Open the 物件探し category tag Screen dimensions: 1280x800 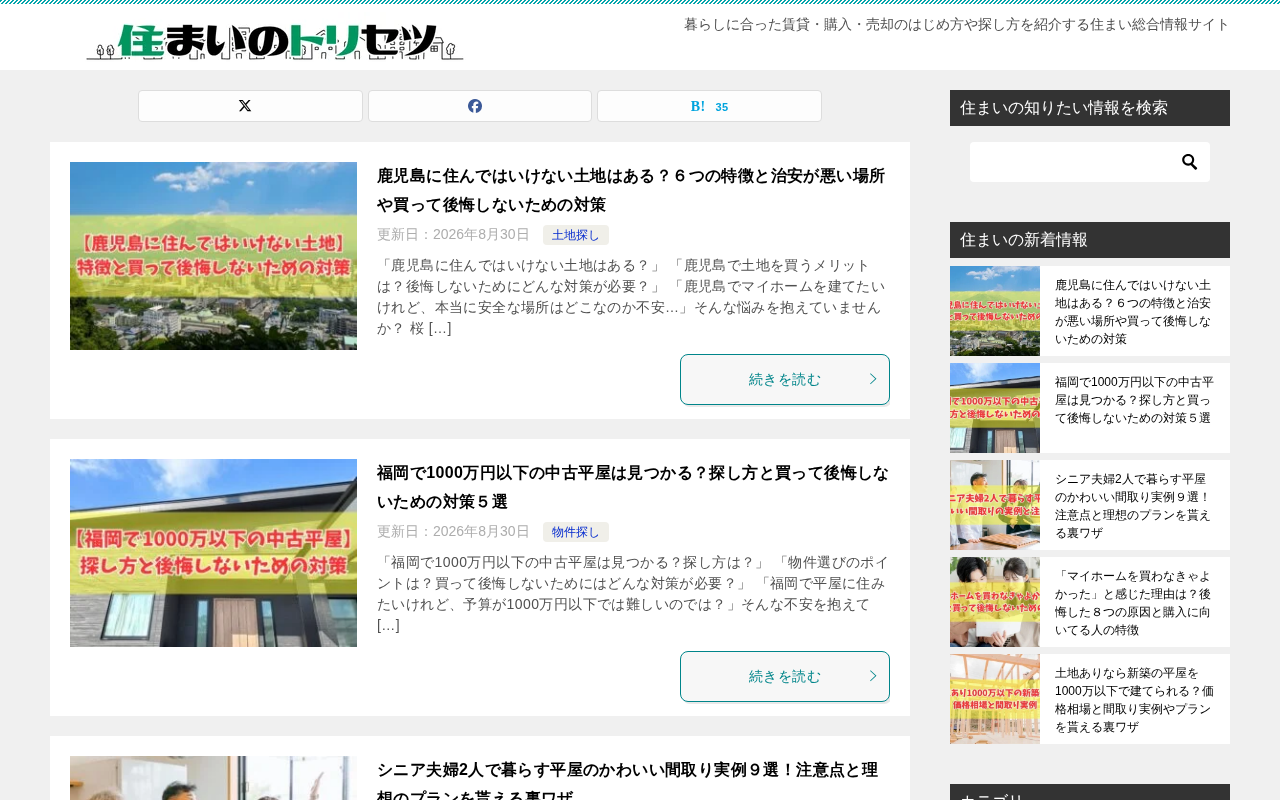tap(576, 532)
